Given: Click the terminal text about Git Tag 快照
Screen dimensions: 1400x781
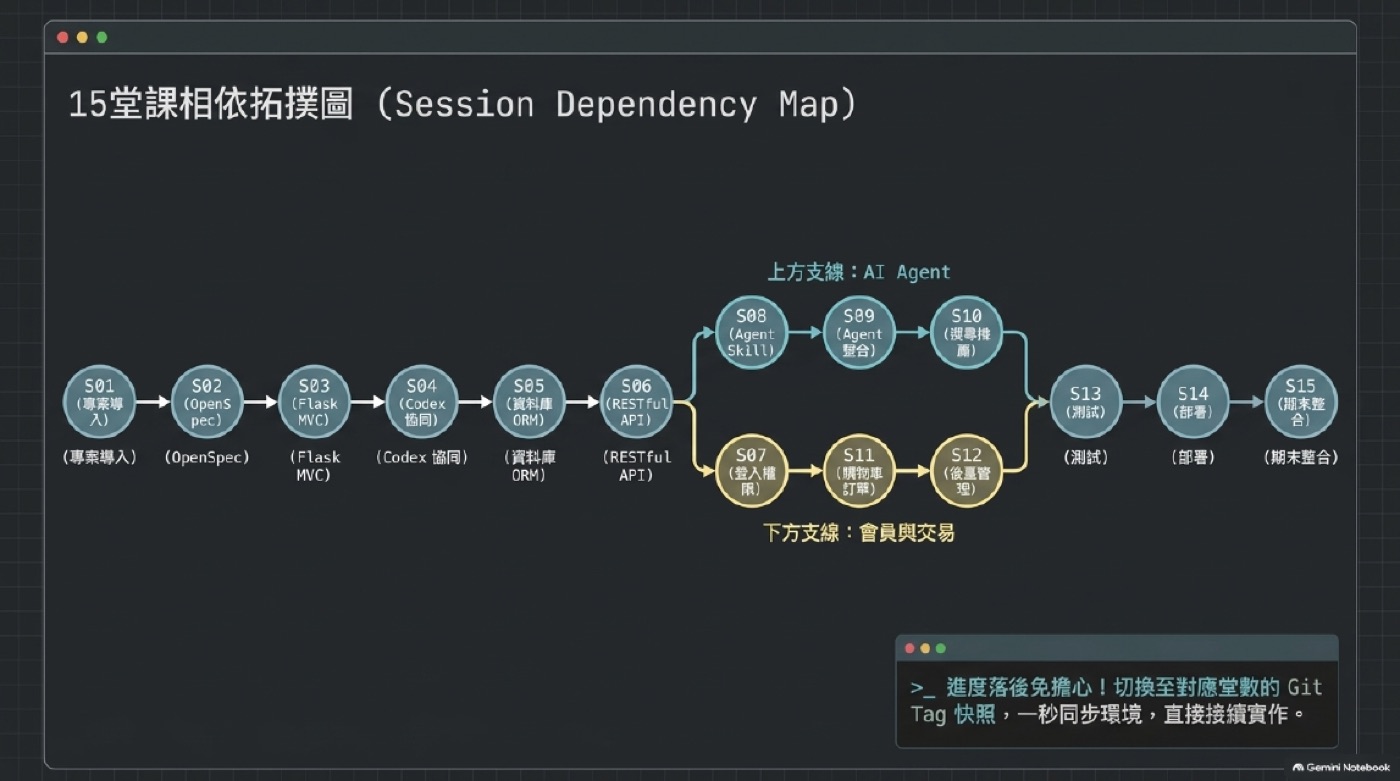Looking at the screenshot, I should tap(1116, 701).
